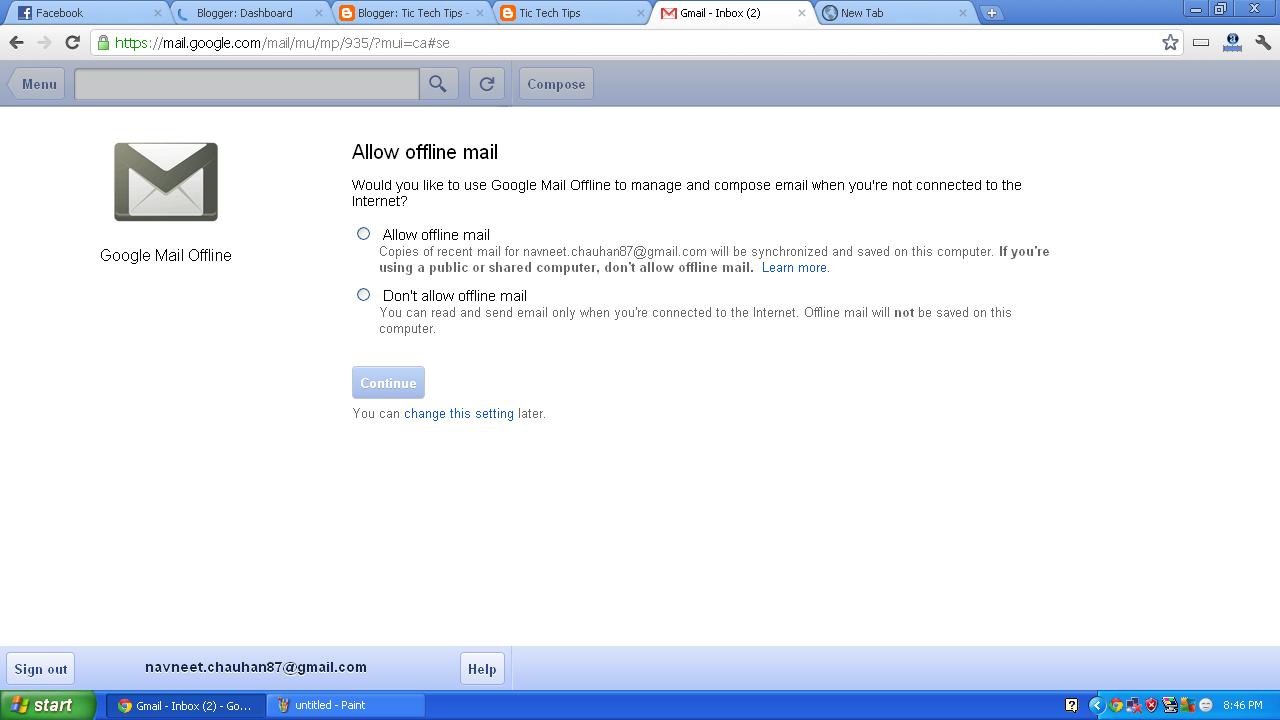Click the Continue button
The width and height of the screenshot is (1280, 720).
tap(388, 382)
